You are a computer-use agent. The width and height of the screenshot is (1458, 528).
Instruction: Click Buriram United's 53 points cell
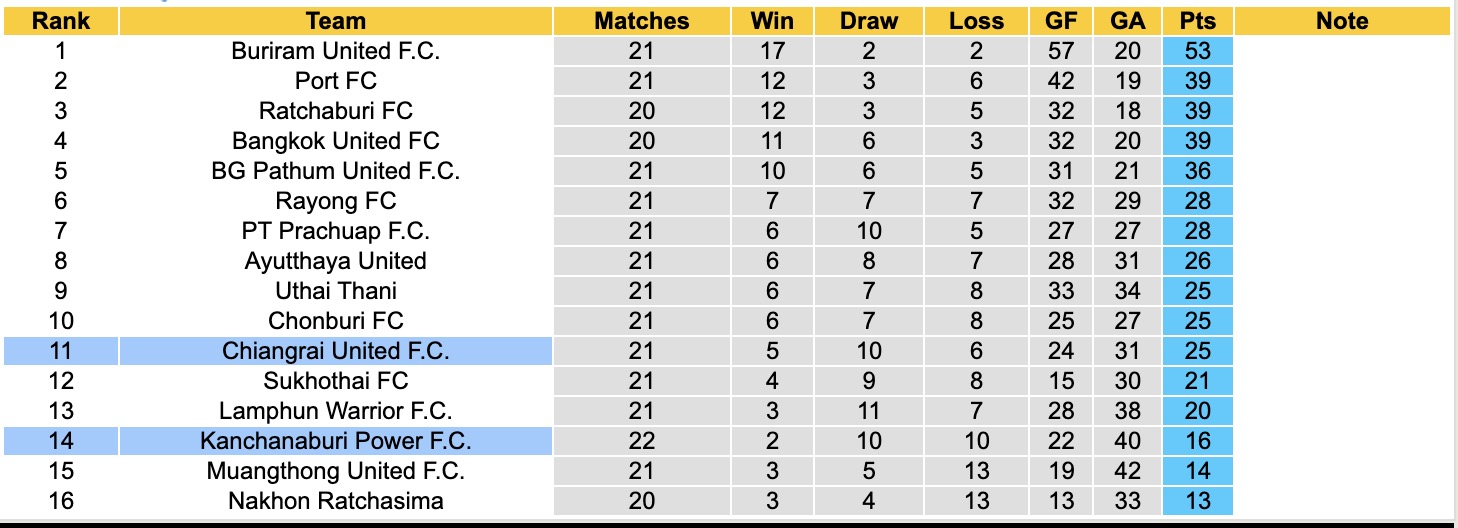coord(1197,51)
